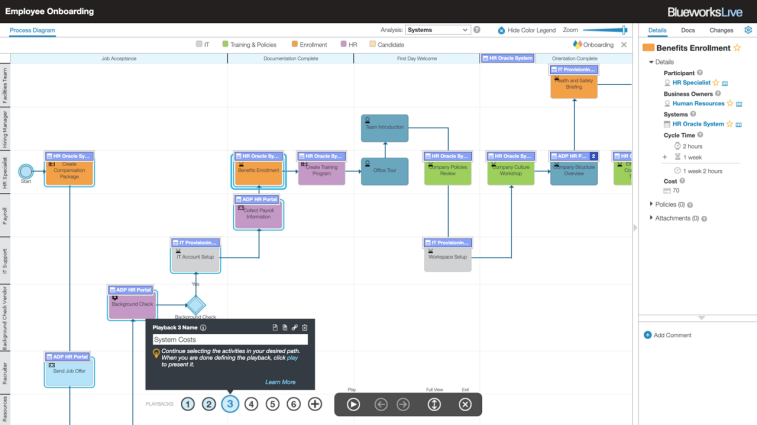
Task: Toggle Full View in playback bar
Action: [434, 404]
